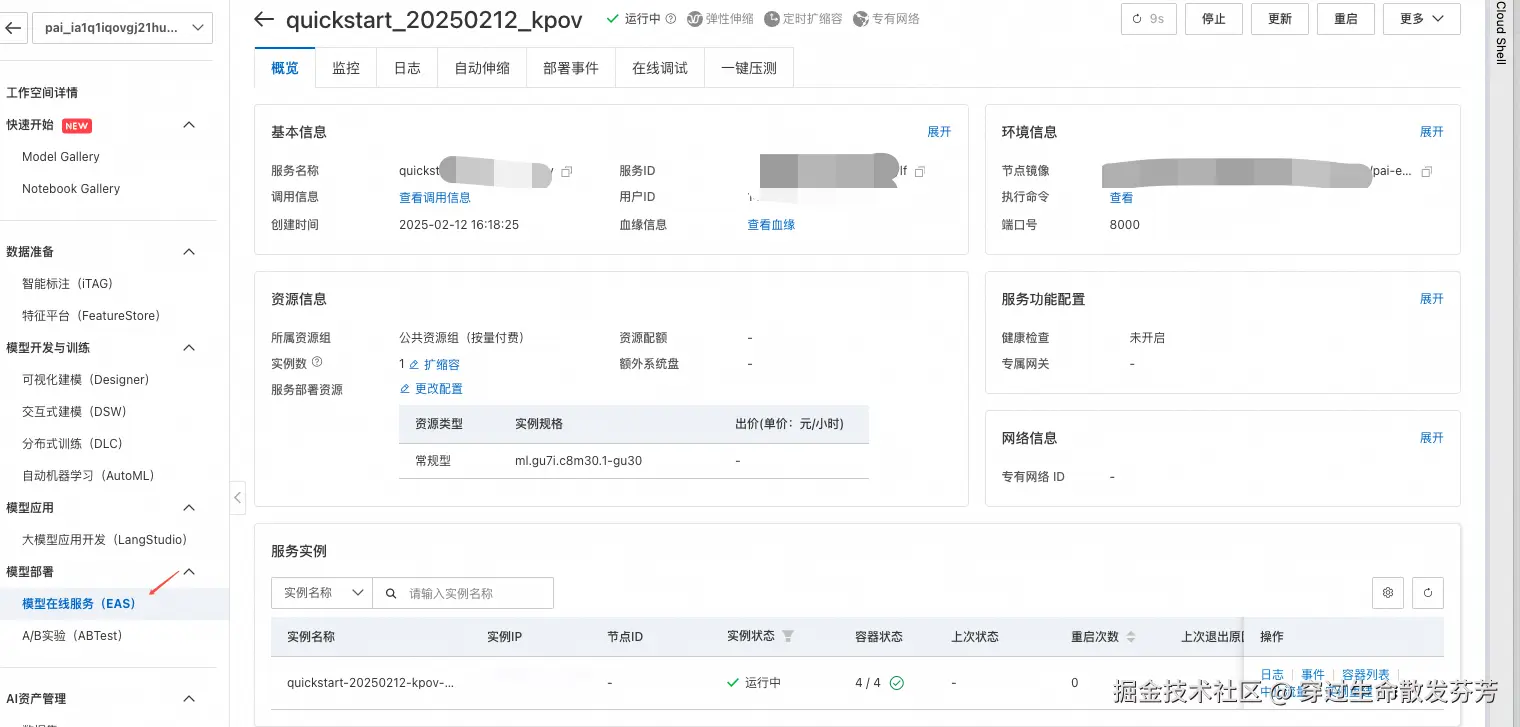Click the 停止 button

pyautogui.click(x=1214, y=19)
